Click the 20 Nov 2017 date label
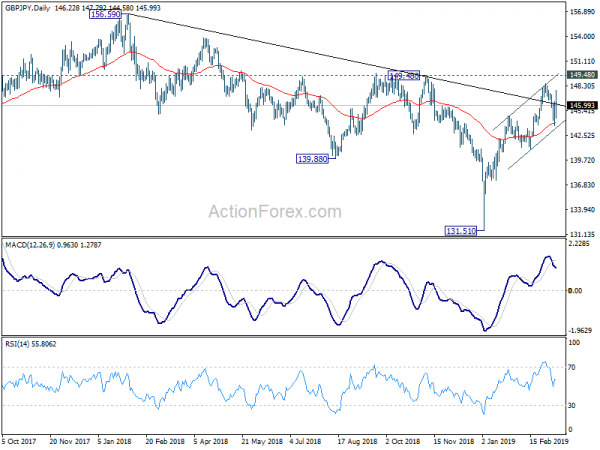600x450 pixels. 70,441
